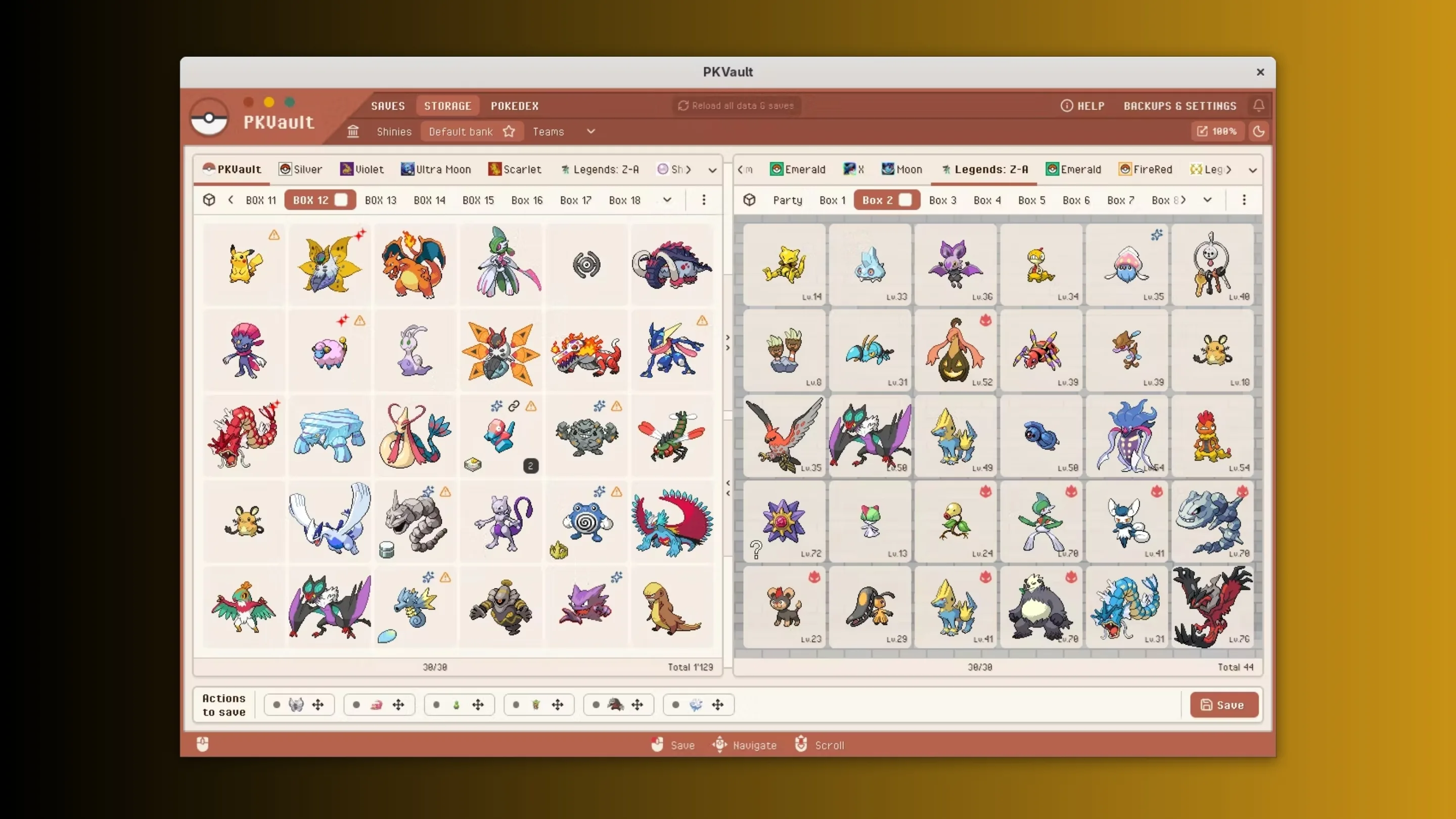
Task: Open the three-dot menu of Legends Z-A boxes
Action: point(1244,200)
